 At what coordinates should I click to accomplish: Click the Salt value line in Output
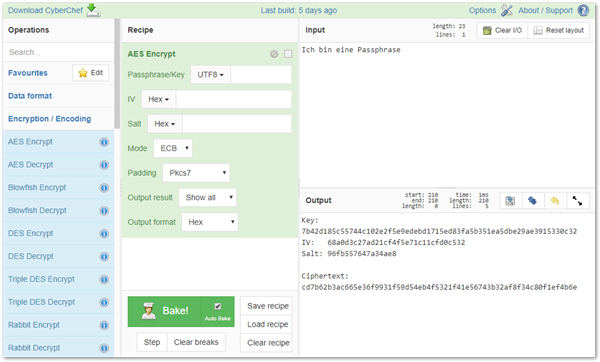coord(349,254)
